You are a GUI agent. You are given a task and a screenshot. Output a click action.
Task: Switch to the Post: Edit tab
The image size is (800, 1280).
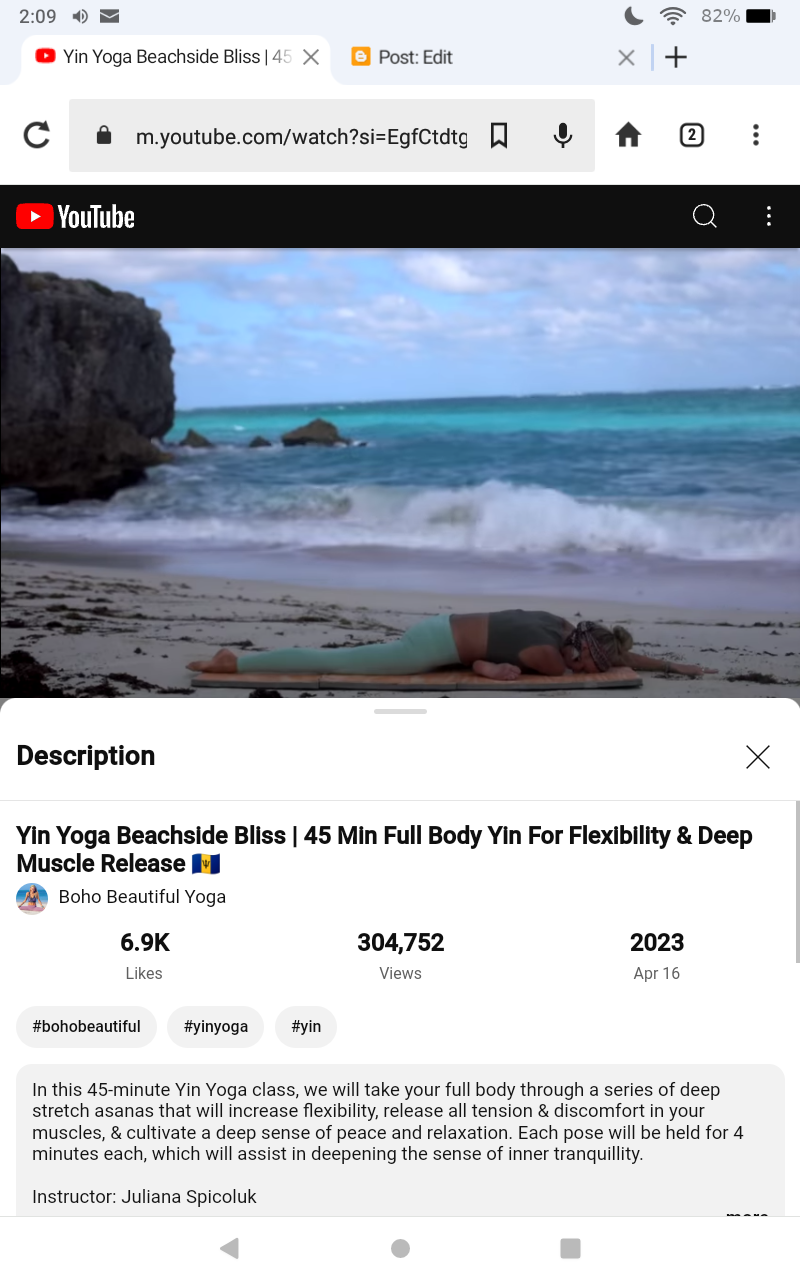pyautogui.click(x=415, y=57)
